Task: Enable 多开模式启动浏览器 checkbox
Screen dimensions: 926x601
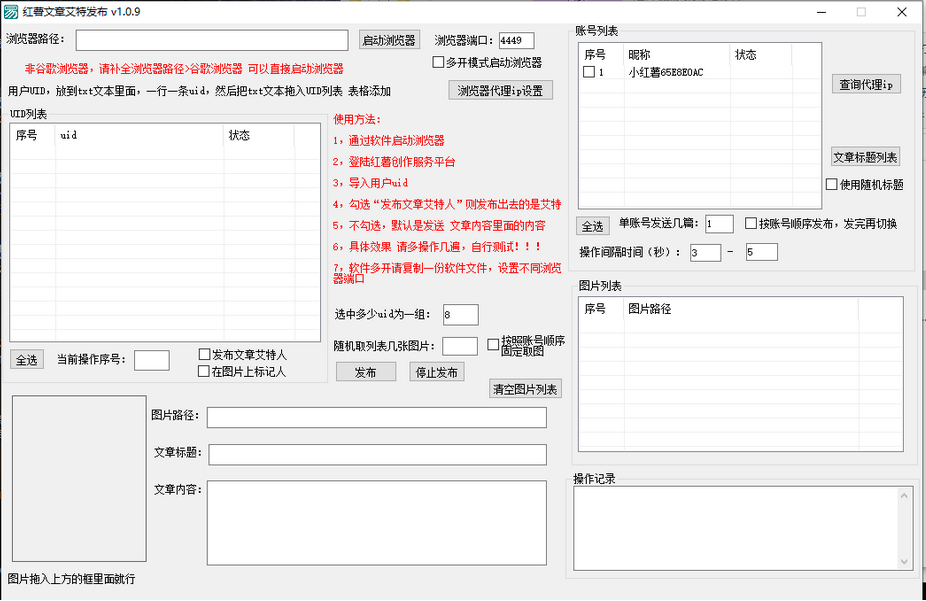Action: coord(438,62)
